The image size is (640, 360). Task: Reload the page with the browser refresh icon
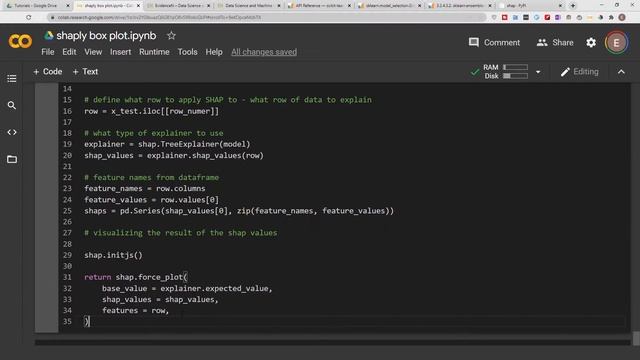coord(29,18)
